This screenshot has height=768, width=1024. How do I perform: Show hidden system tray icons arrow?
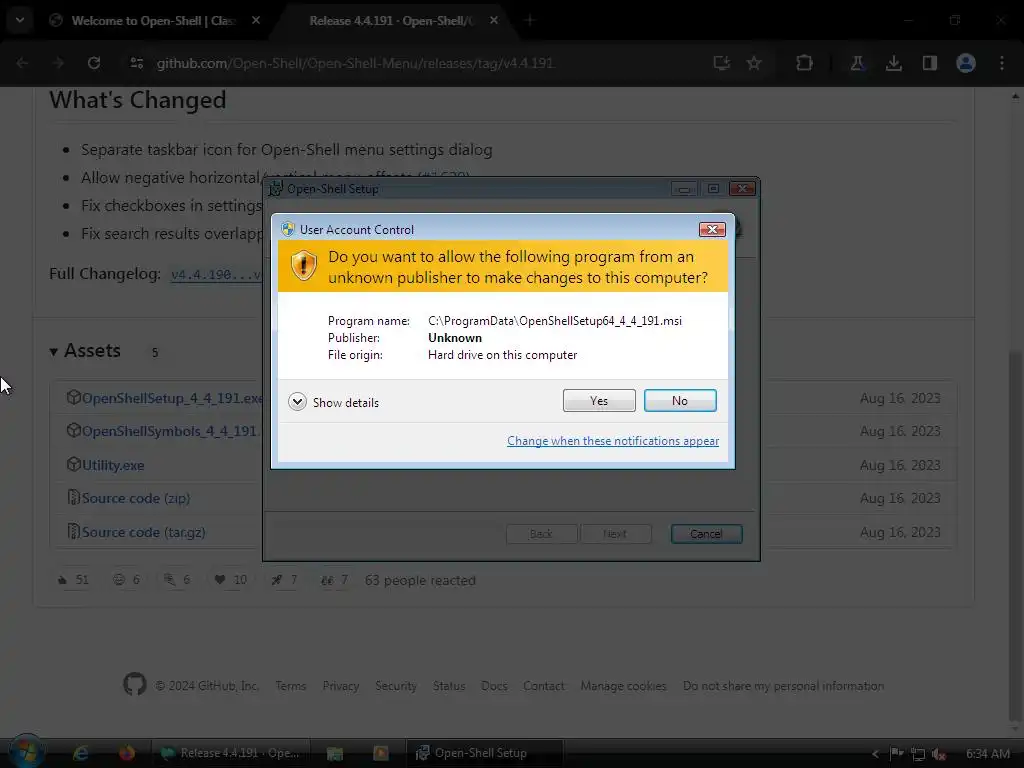pos(875,754)
